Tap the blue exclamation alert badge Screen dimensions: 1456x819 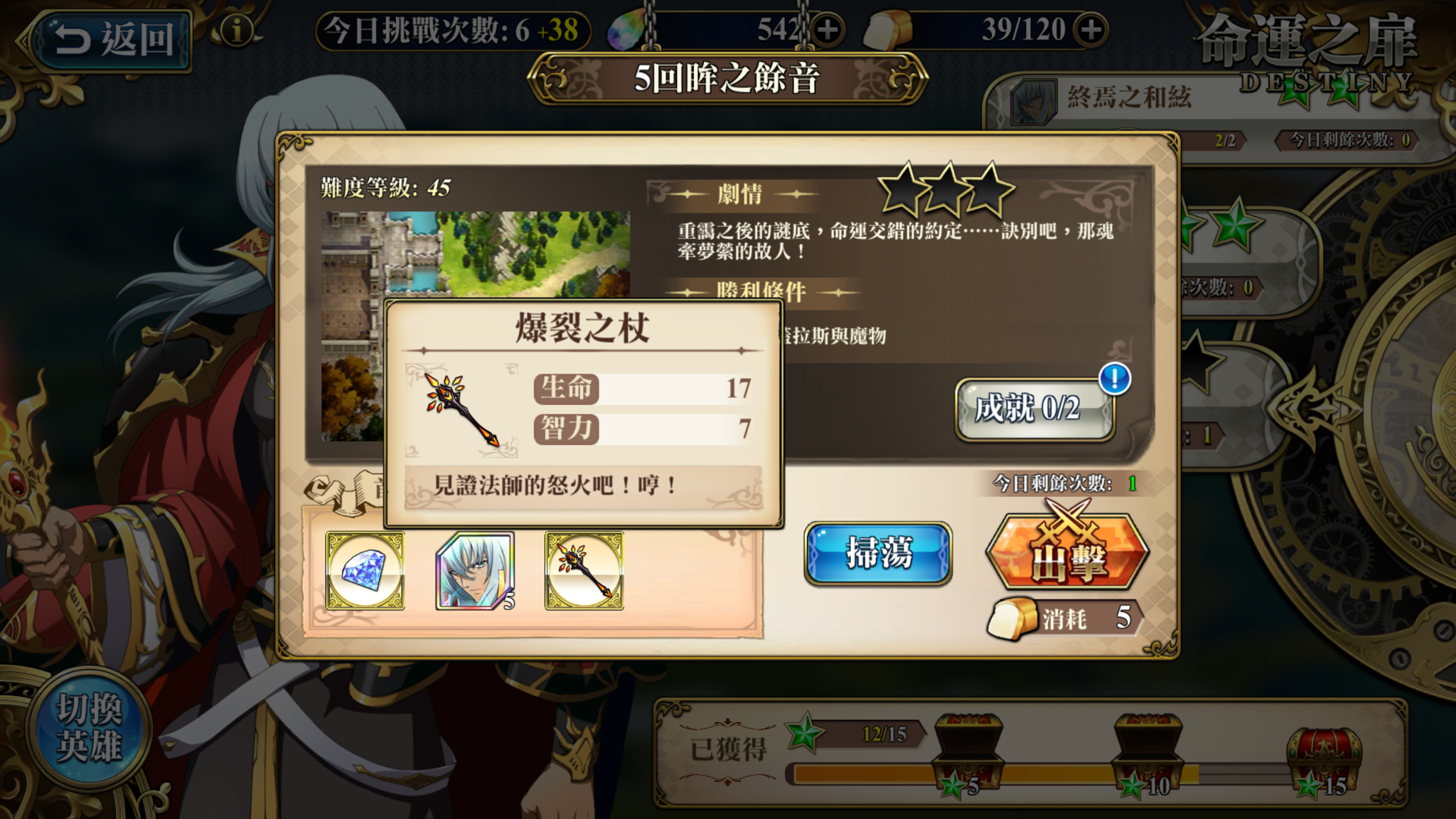pyautogui.click(x=1115, y=378)
